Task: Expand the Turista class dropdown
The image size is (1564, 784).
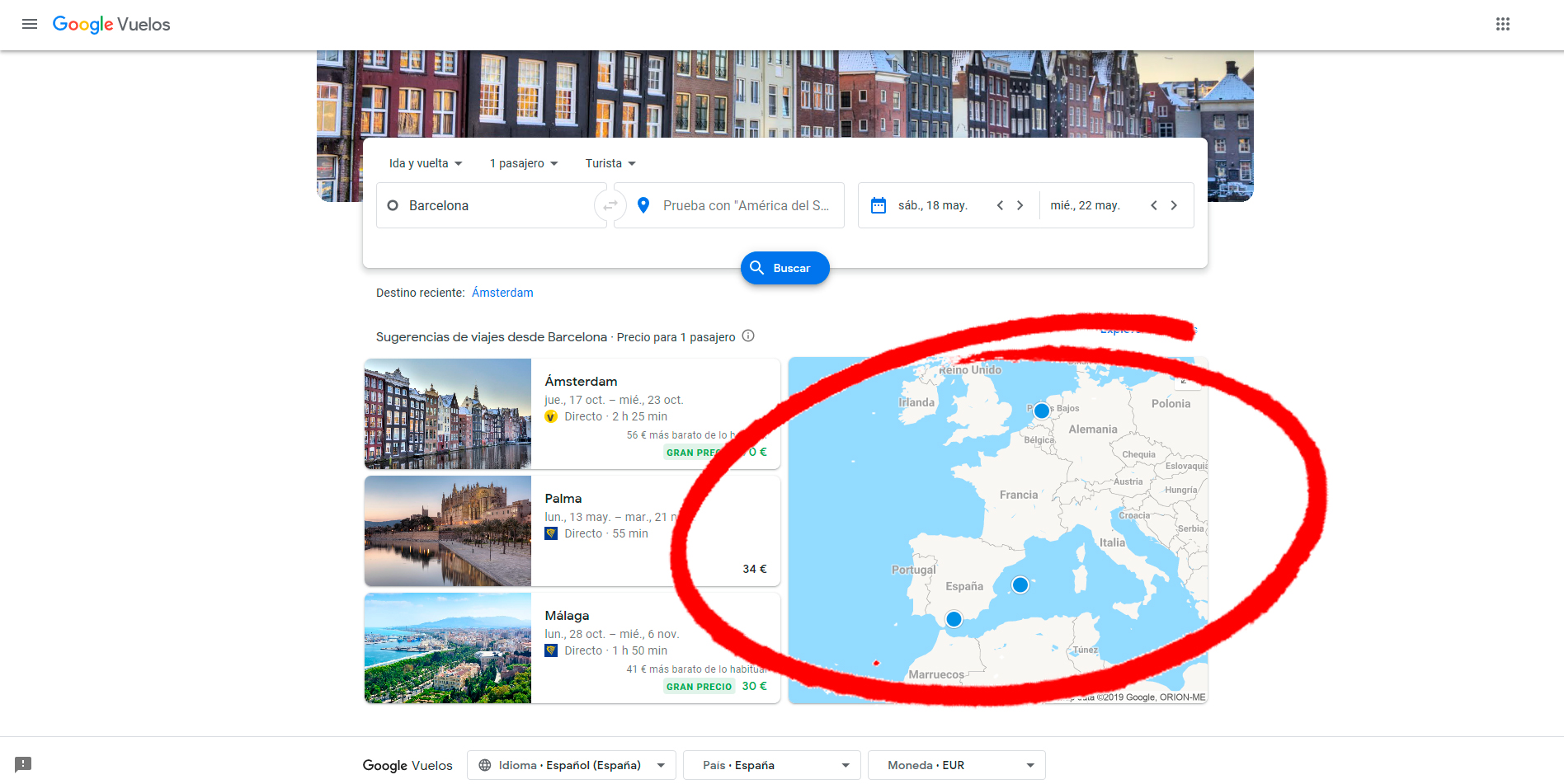Action: click(610, 163)
